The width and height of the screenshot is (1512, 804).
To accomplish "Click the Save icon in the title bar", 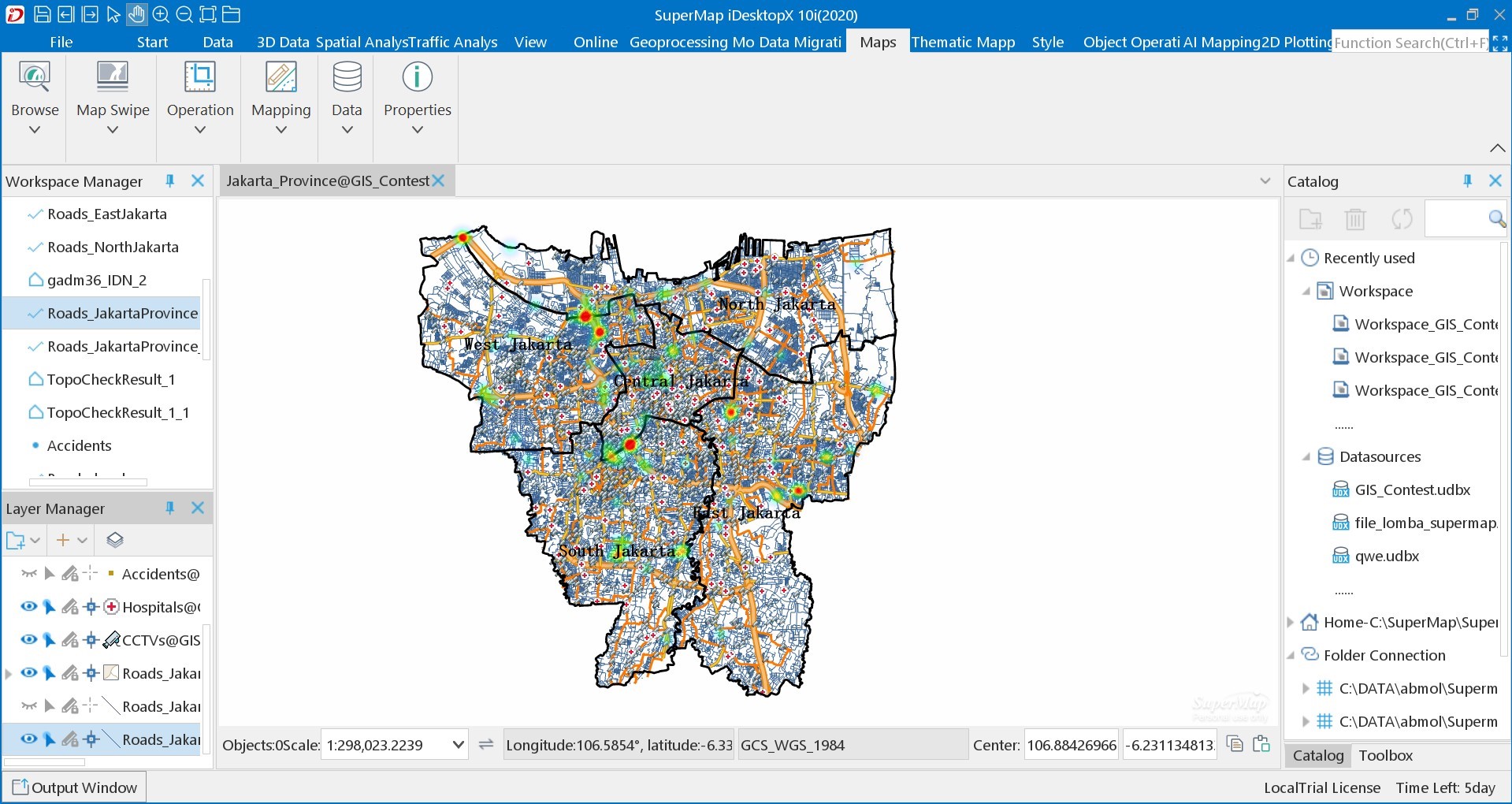I will click(x=43, y=14).
